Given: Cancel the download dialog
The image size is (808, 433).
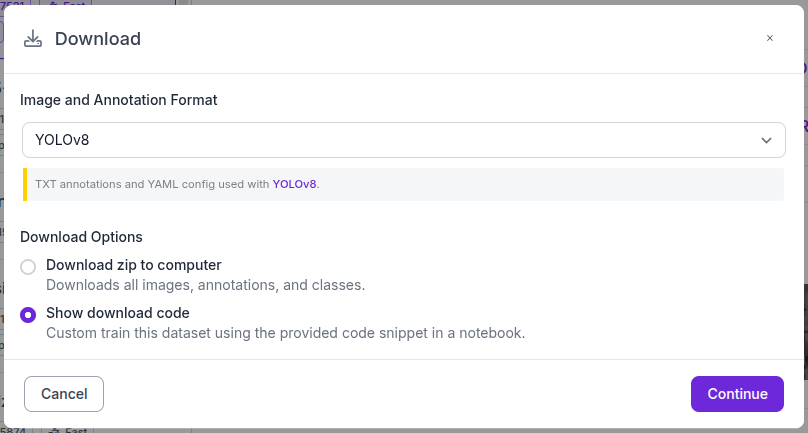Looking at the screenshot, I should tap(64, 394).
